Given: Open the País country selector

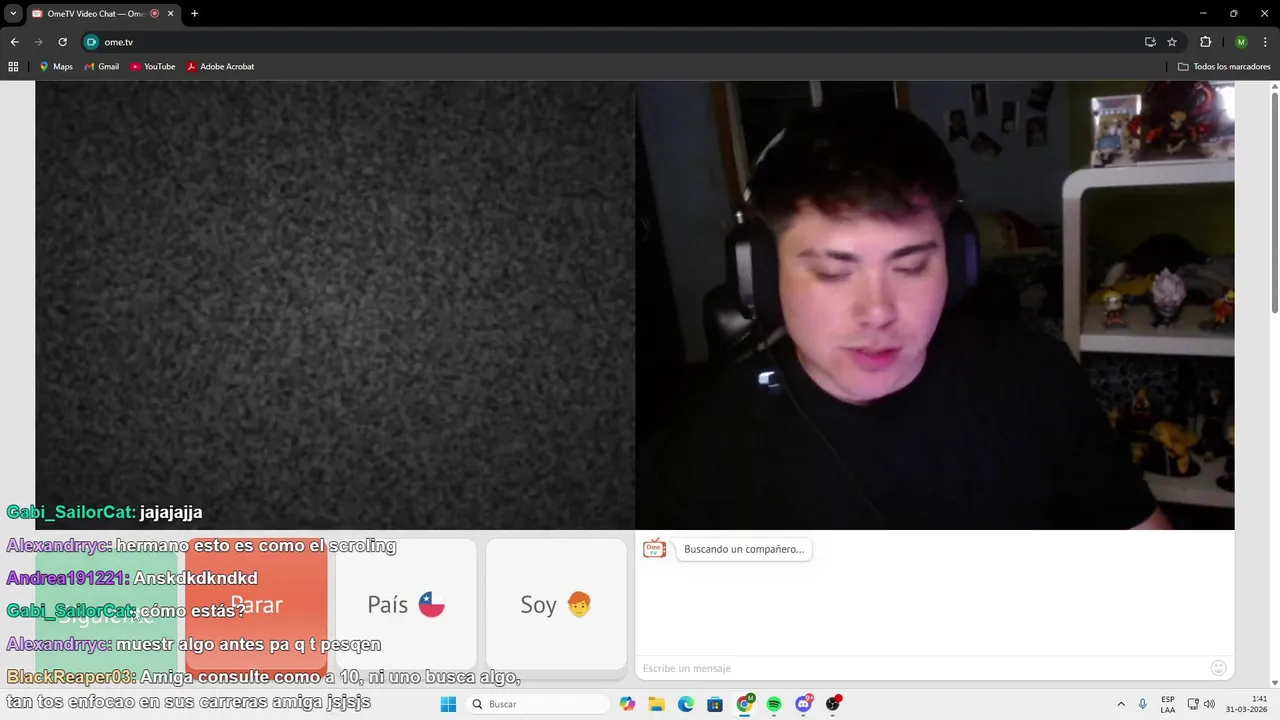Looking at the screenshot, I should [405, 604].
